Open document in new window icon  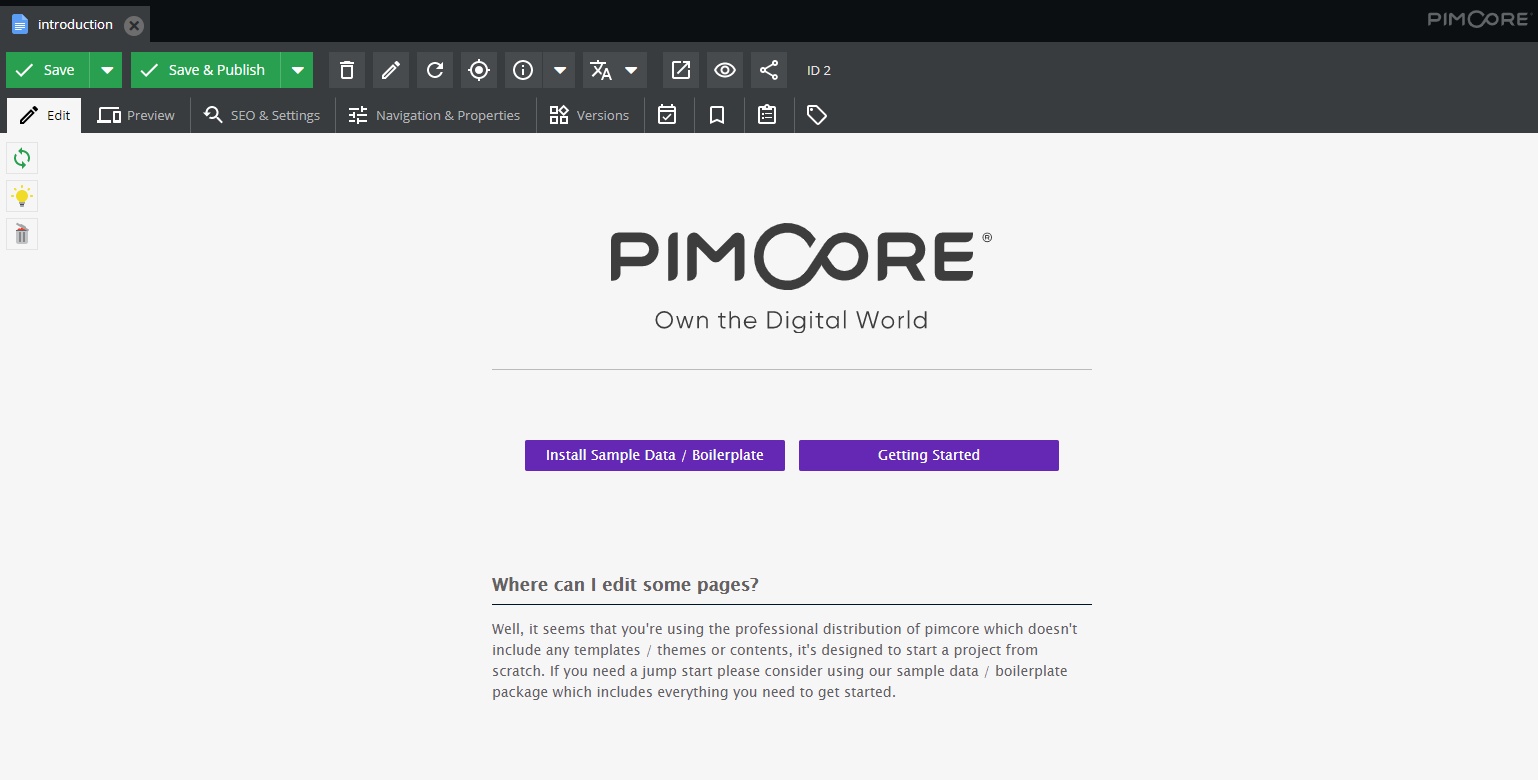[681, 70]
